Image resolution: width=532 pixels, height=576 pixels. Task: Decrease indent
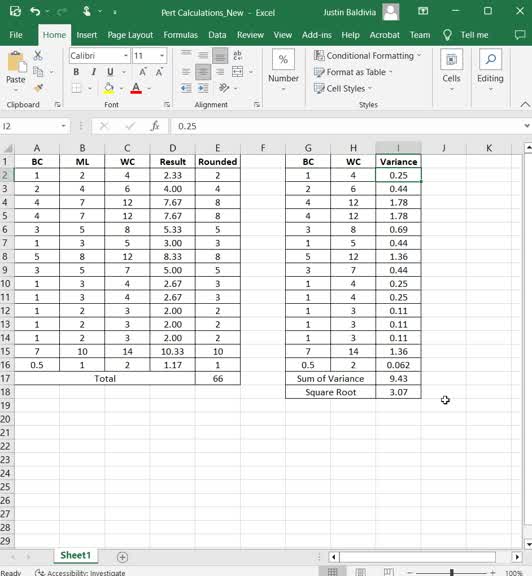pyautogui.click(x=186, y=88)
